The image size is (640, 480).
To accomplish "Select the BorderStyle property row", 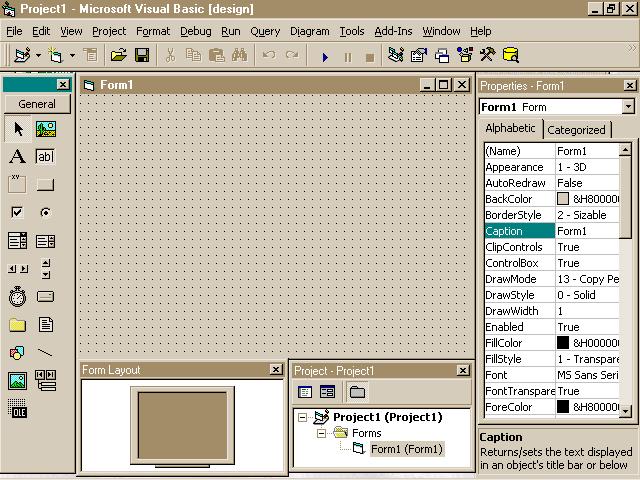I will point(552,215).
